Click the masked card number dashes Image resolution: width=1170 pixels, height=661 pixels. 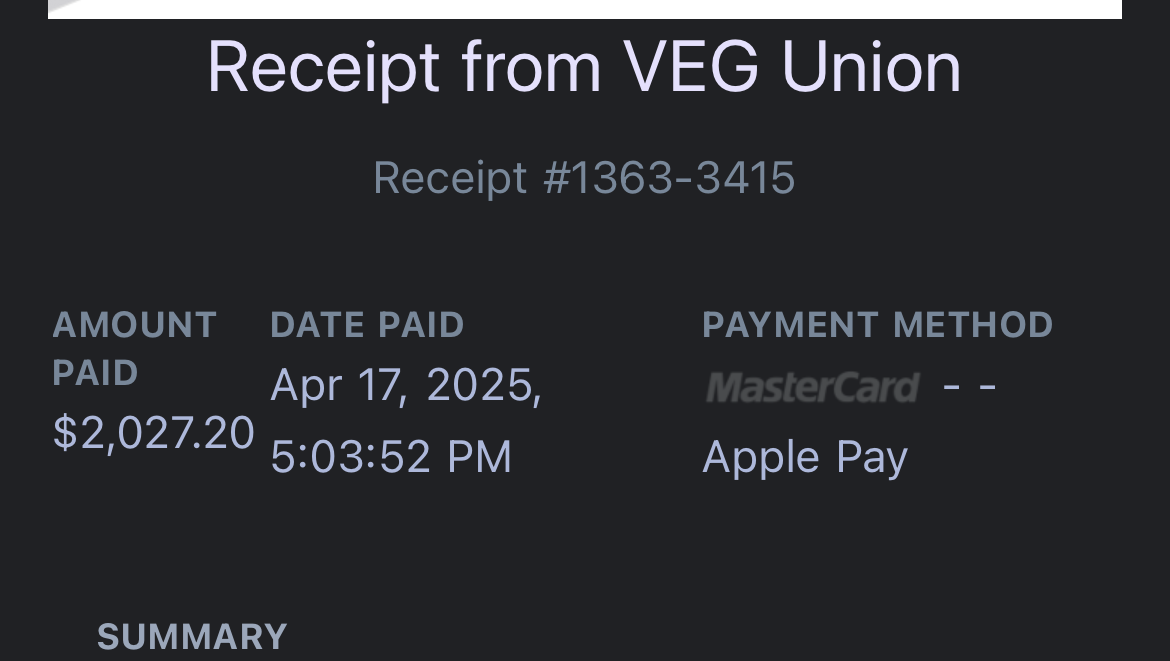(x=969, y=387)
